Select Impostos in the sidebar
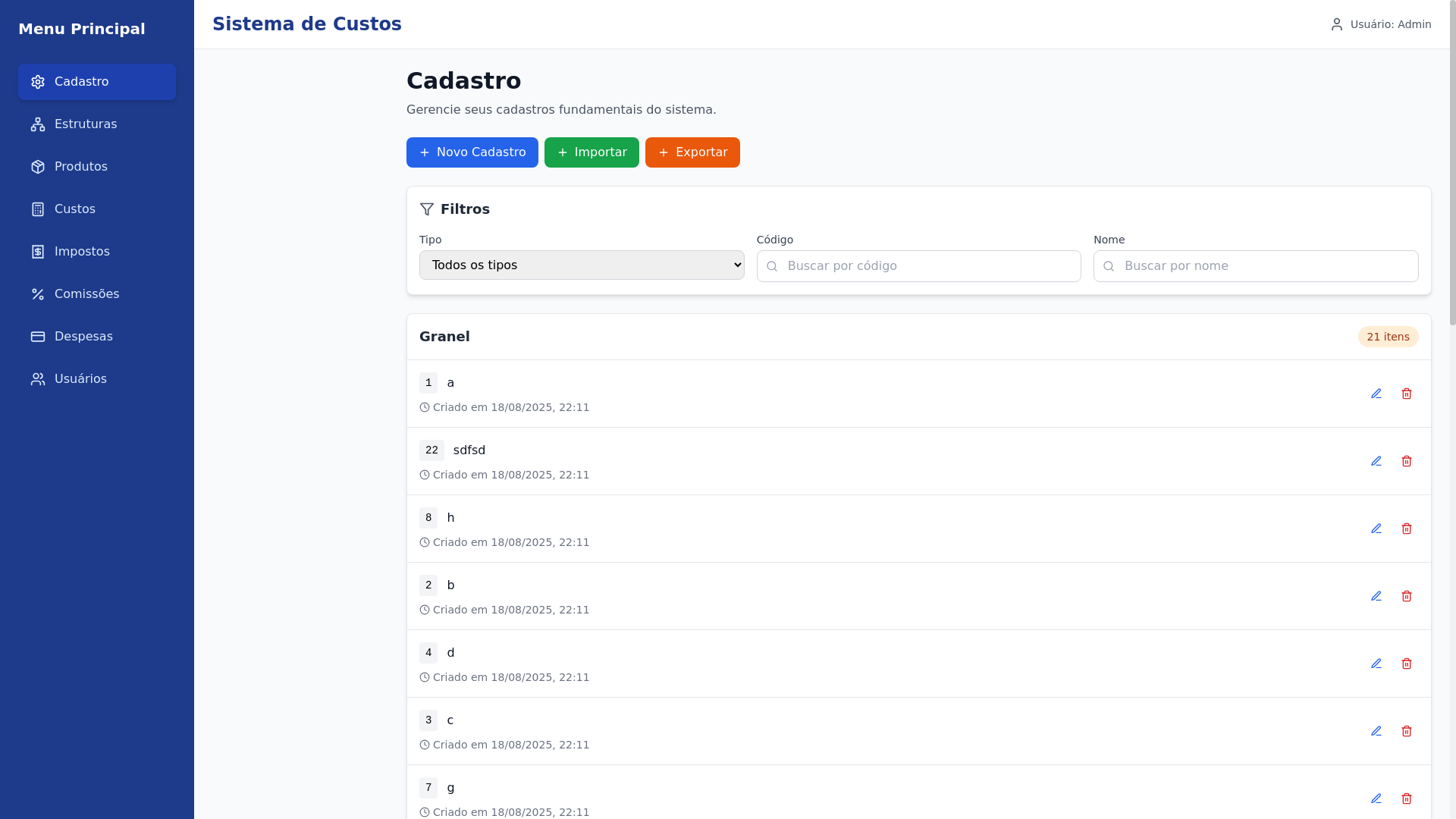 [97, 252]
